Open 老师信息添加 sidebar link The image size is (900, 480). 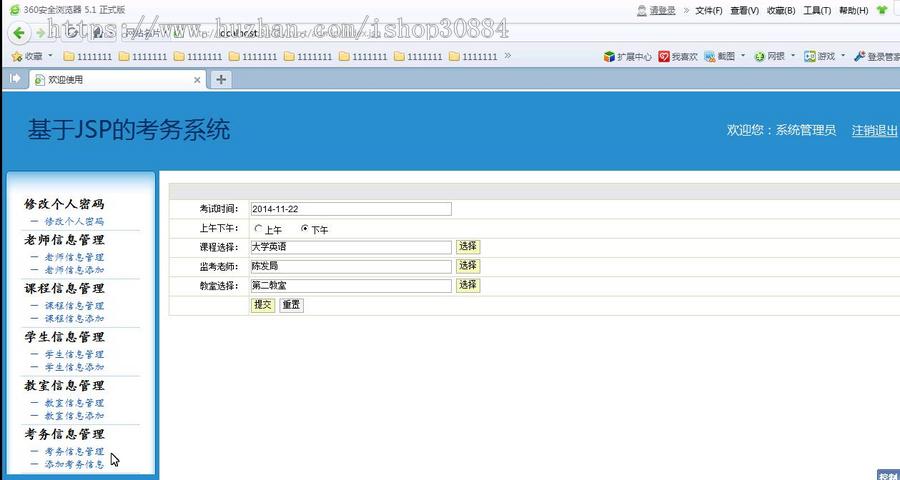coord(74,270)
